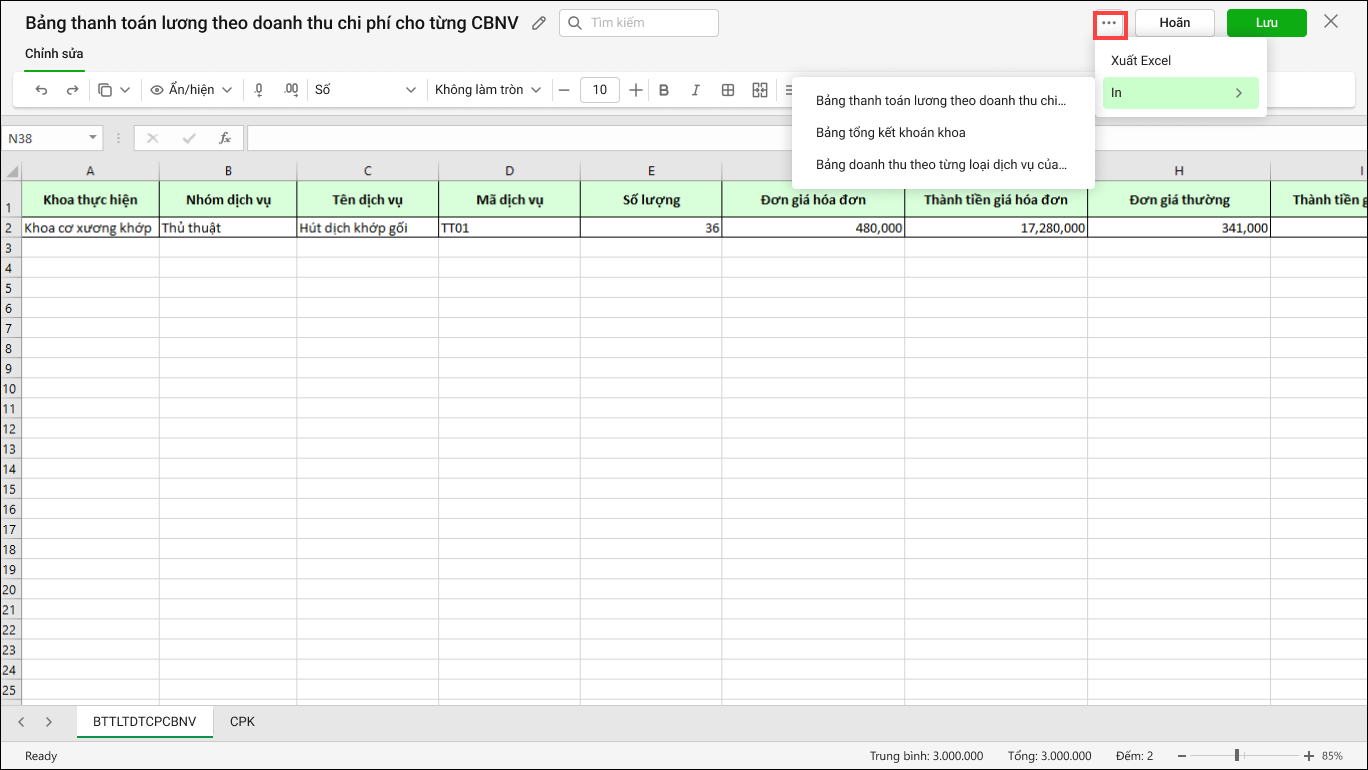Choose Bảng tổng kết khoán khoa print option

891,133
